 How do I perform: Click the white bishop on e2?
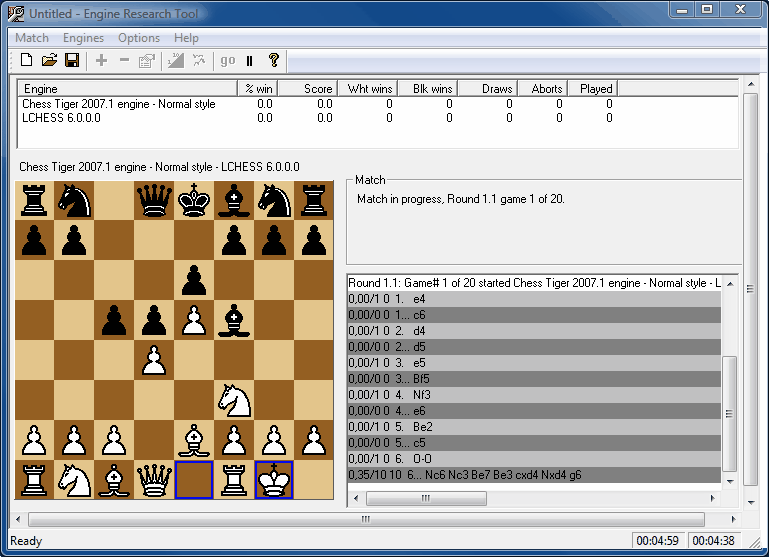[194, 440]
